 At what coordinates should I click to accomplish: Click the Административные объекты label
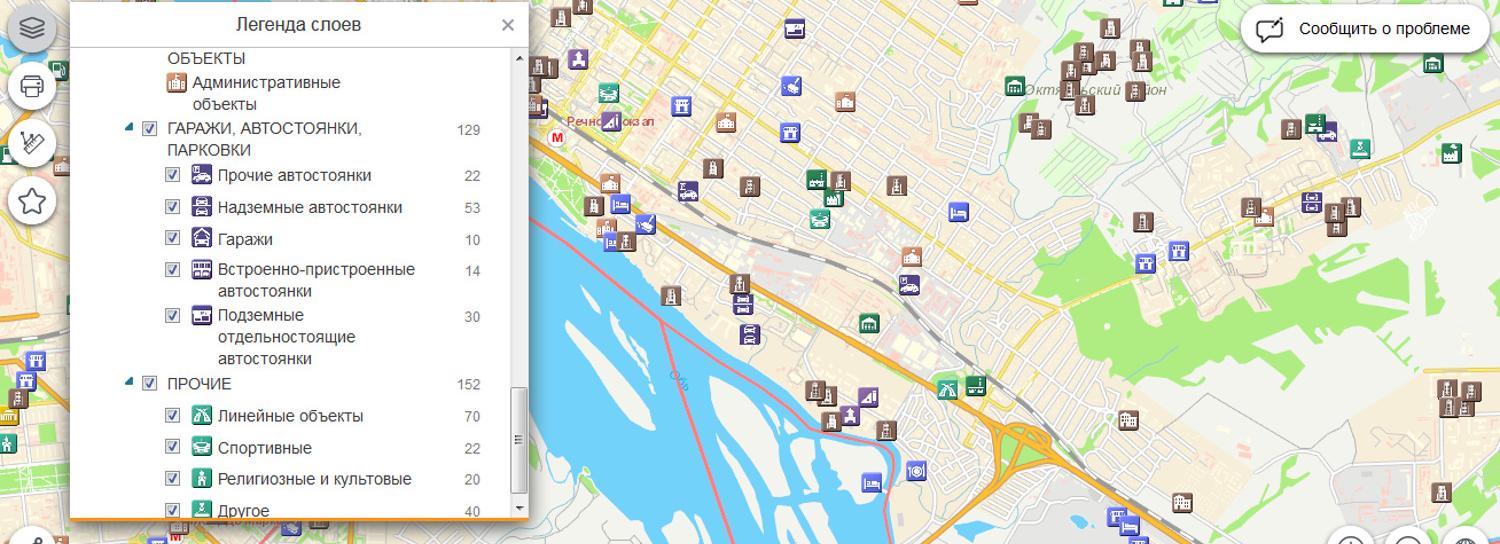[267, 93]
